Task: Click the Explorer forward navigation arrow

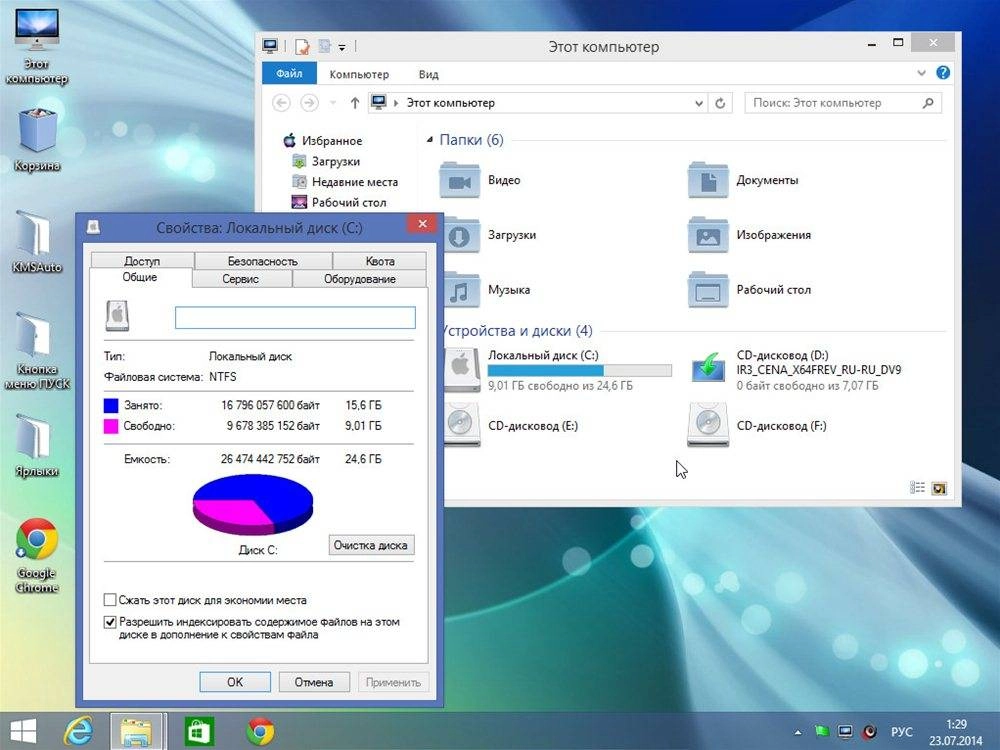Action: tap(309, 103)
